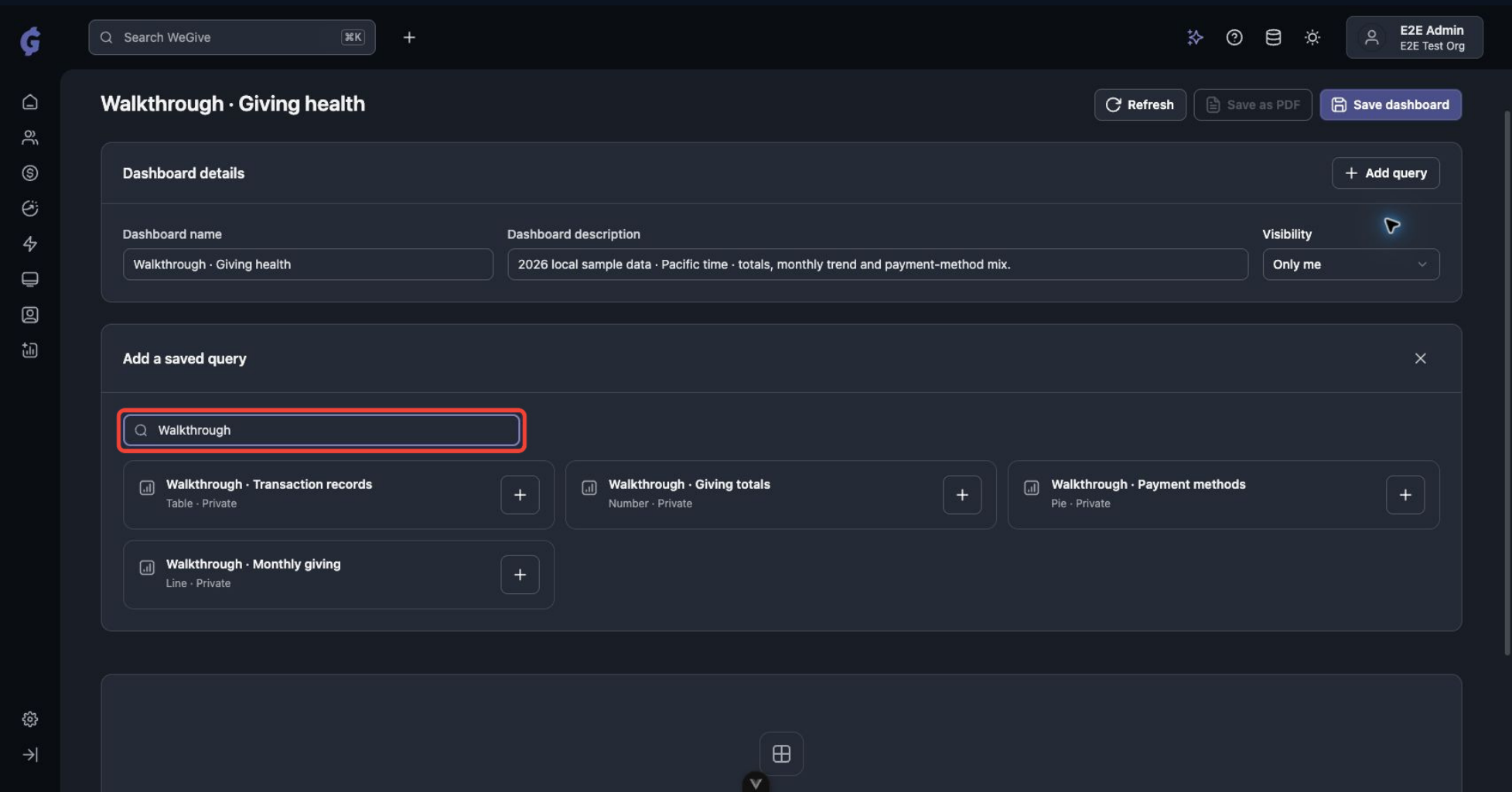Click the pie chart gauge icon in sidebar

tap(30, 209)
